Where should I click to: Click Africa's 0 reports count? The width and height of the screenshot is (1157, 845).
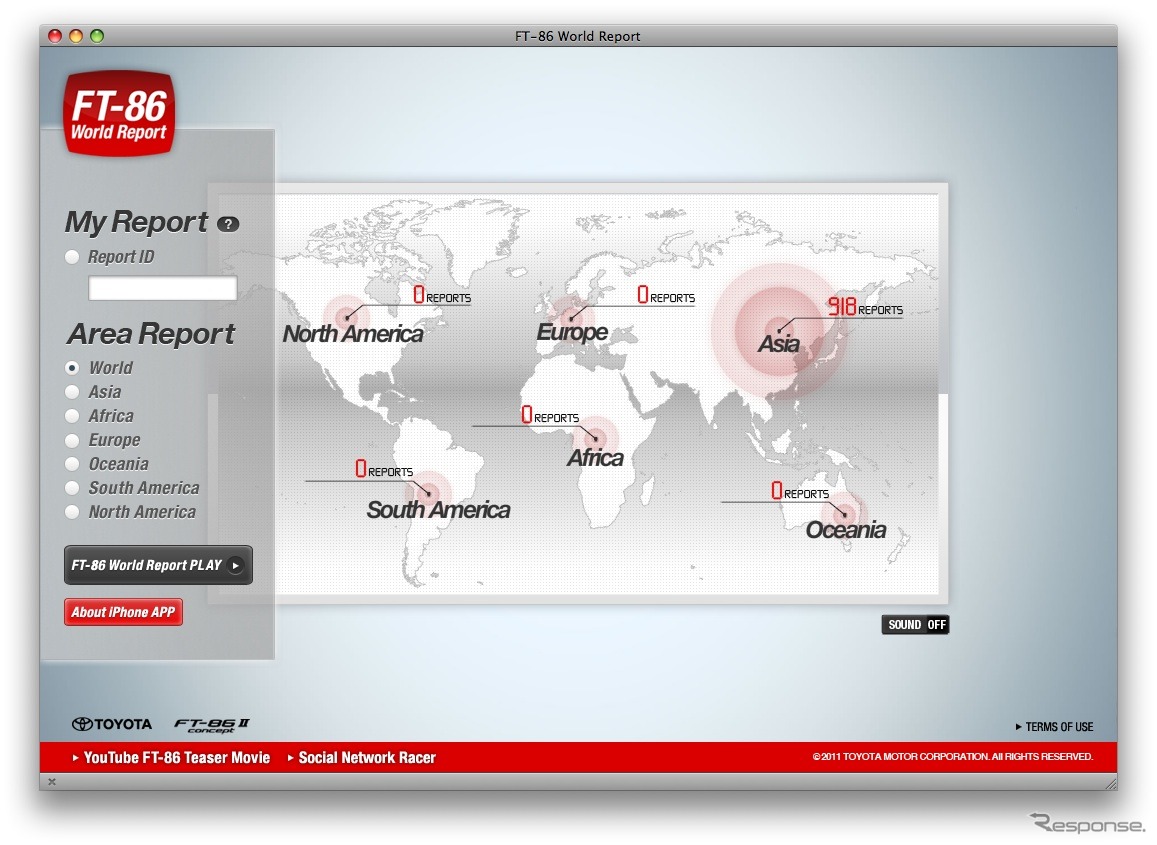[x=550, y=415]
